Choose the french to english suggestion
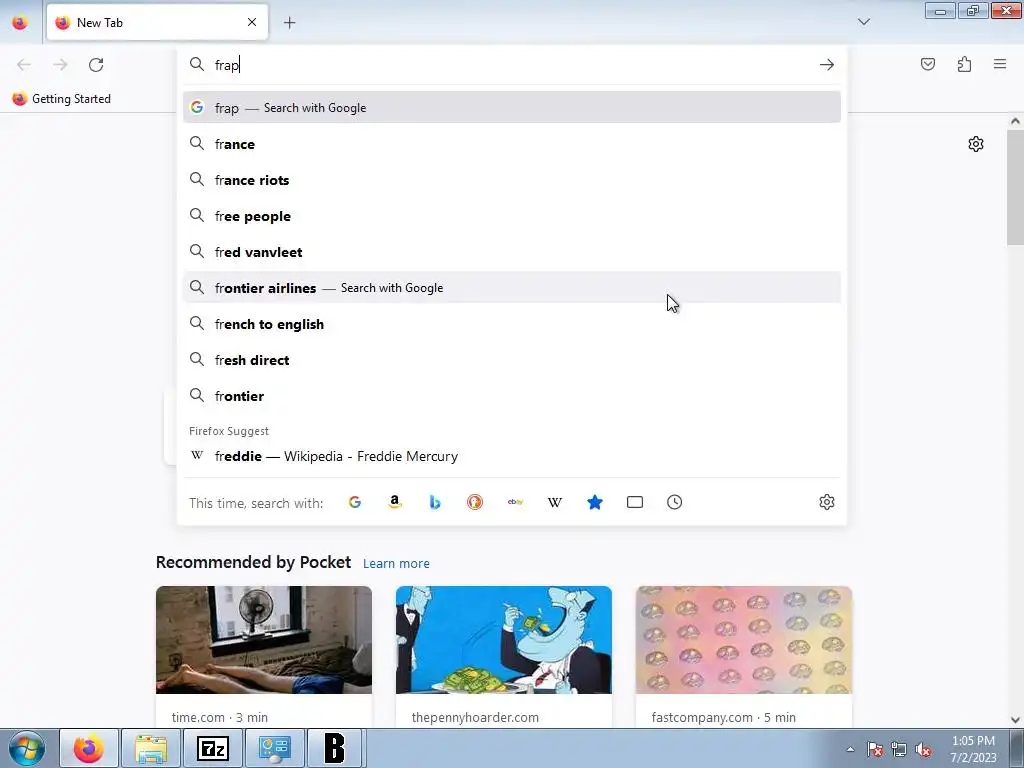 pos(512,324)
